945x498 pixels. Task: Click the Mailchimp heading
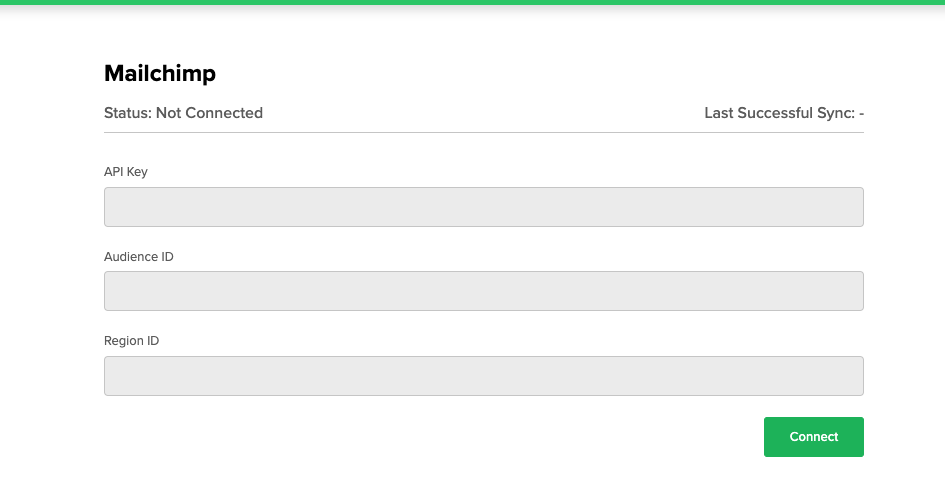(x=160, y=73)
